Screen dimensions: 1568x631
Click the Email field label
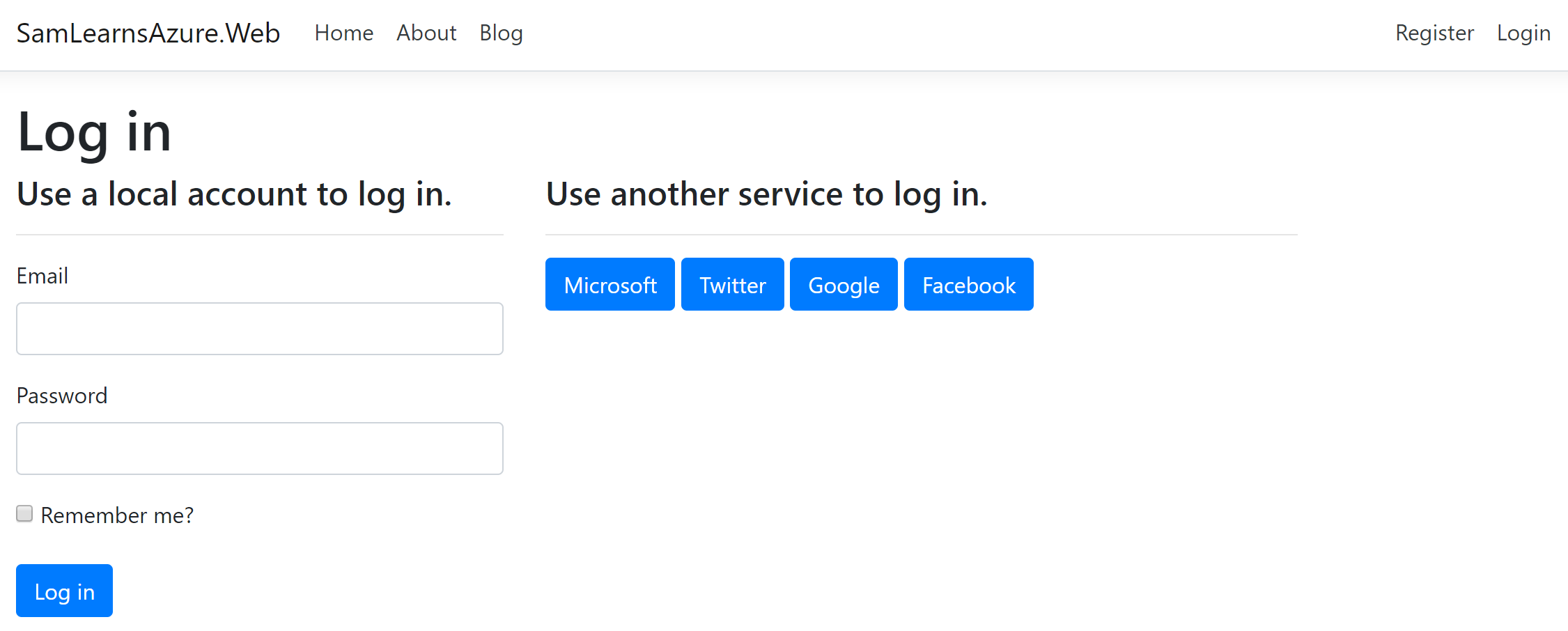click(42, 276)
